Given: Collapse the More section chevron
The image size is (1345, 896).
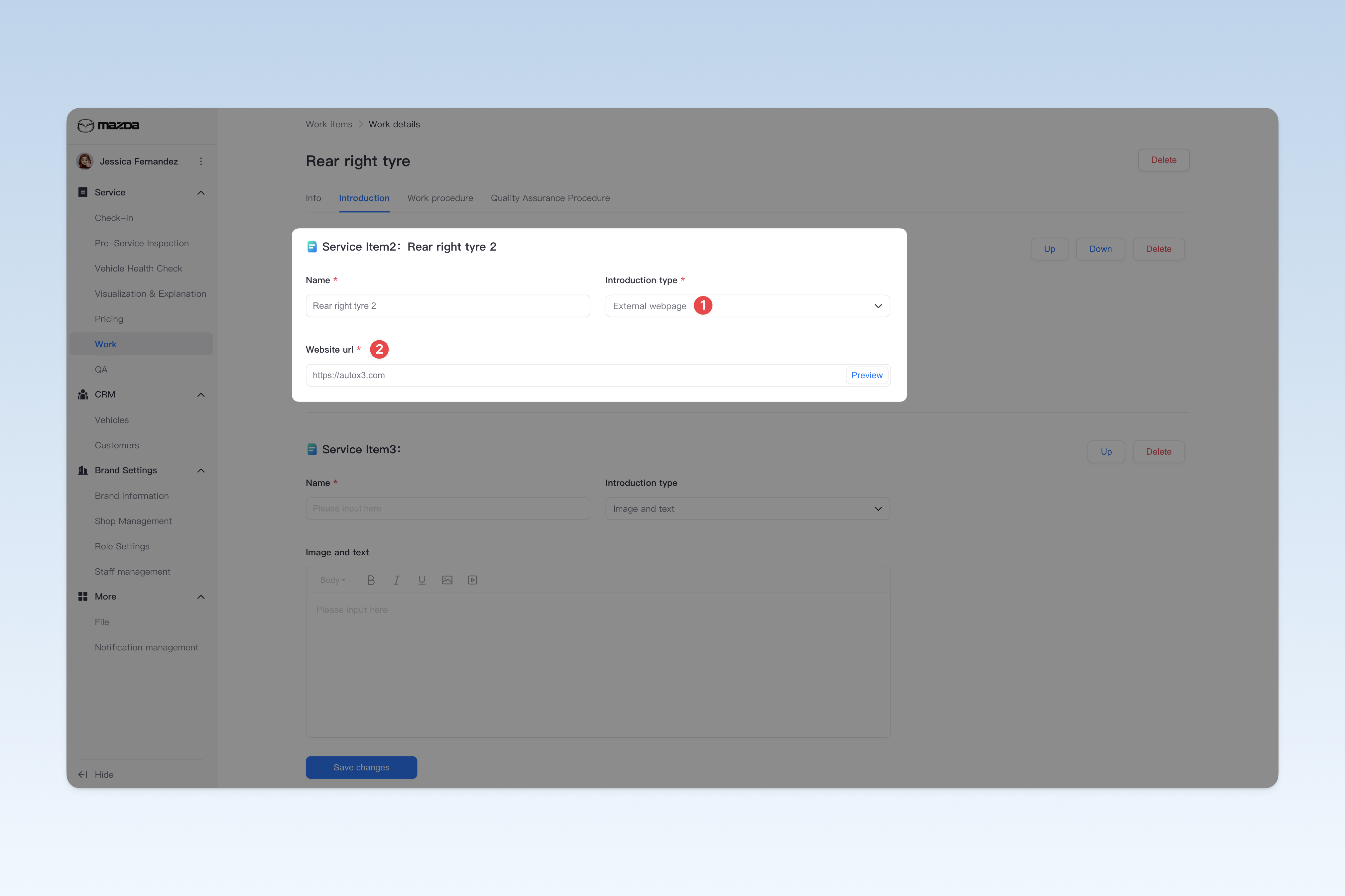Looking at the screenshot, I should pos(201,597).
